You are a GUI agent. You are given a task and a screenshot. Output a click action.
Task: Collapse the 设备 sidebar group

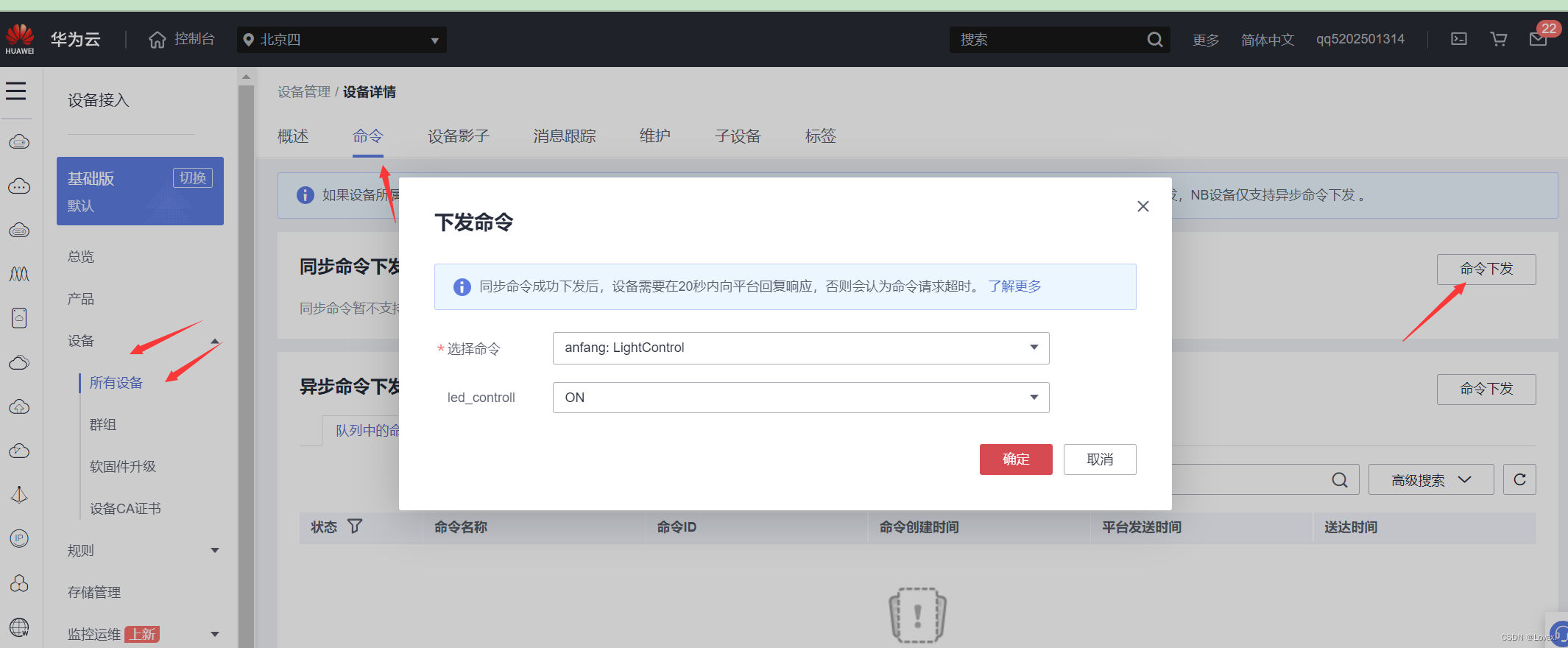pyautogui.click(x=215, y=341)
